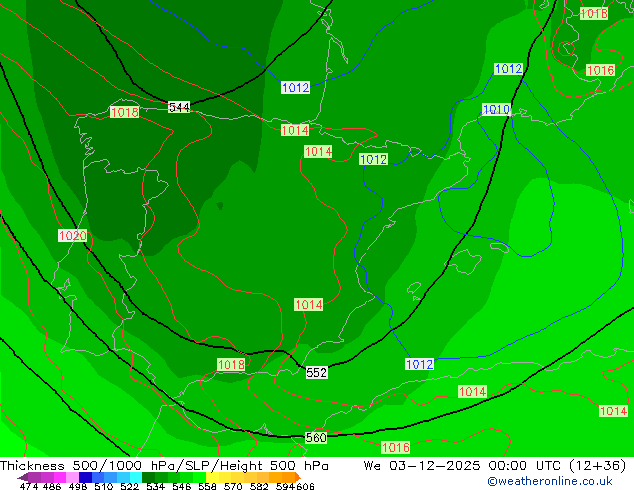The image size is (634, 490).
Task: Click the 1018 label beside the 544 contour
Action: [124, 112]
